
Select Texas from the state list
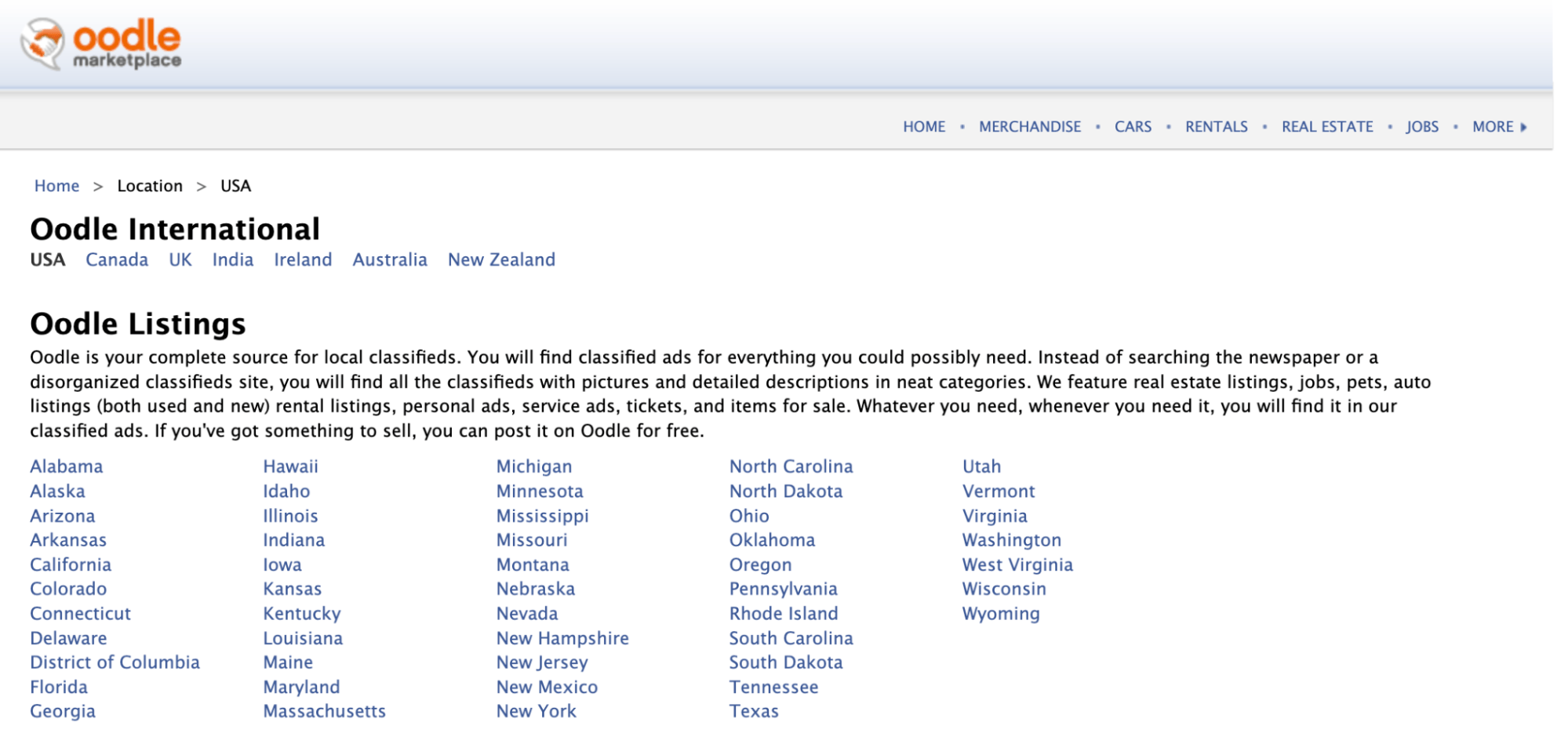coord(753,711)
